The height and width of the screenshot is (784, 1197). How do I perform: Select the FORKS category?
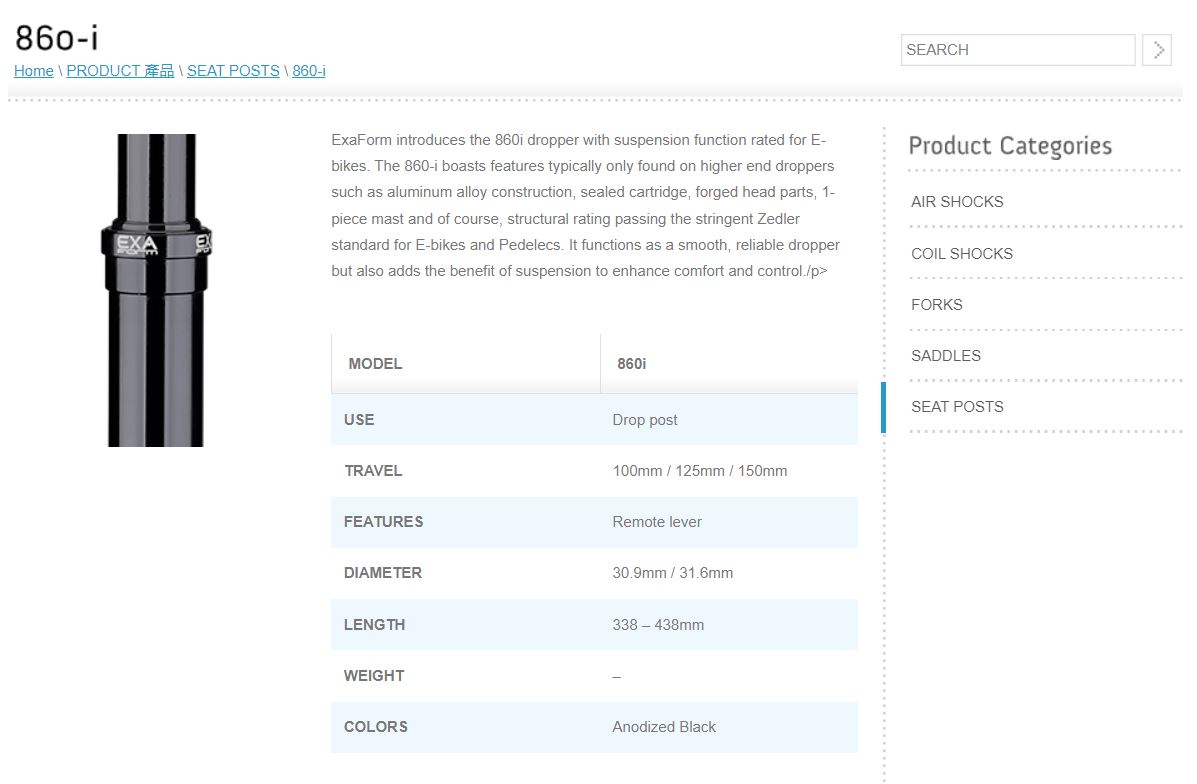click(x=937, y=305)
